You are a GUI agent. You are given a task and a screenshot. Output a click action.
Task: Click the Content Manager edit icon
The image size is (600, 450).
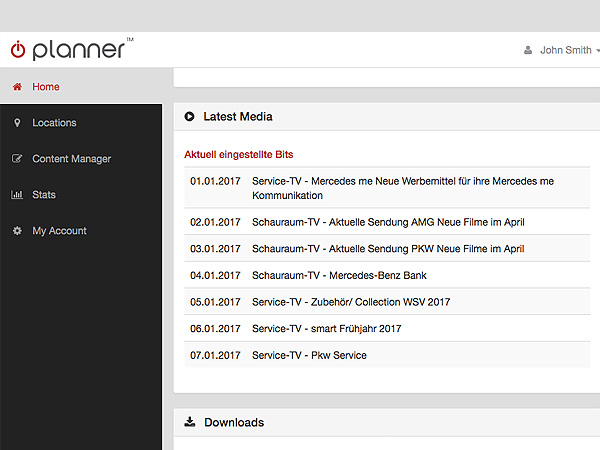(x=17, y=158)
